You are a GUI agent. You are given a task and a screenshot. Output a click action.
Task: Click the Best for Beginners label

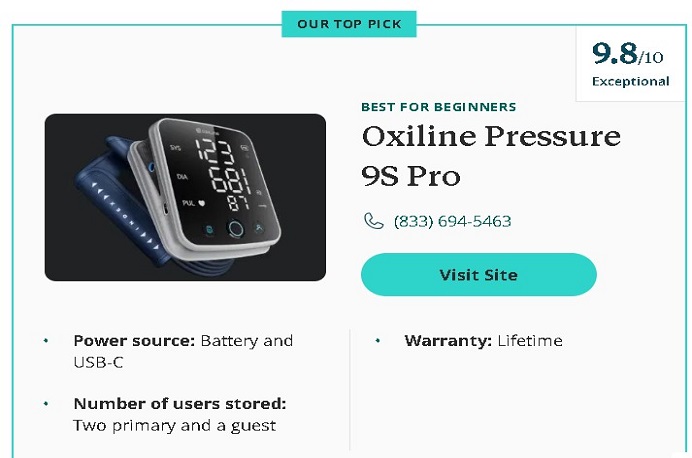(438, 107)
